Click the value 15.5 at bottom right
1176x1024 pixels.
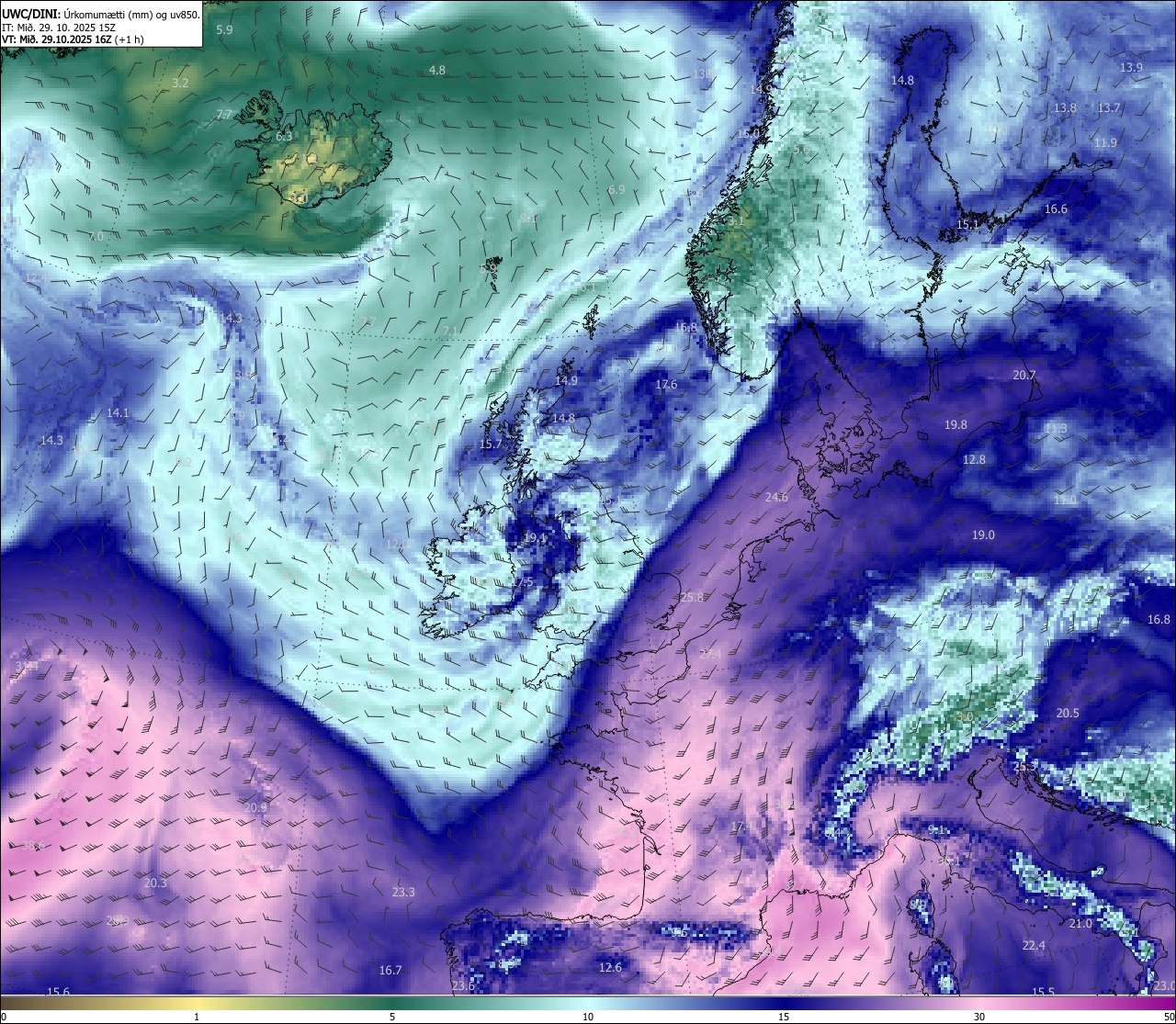click(x=1043, y=993)
